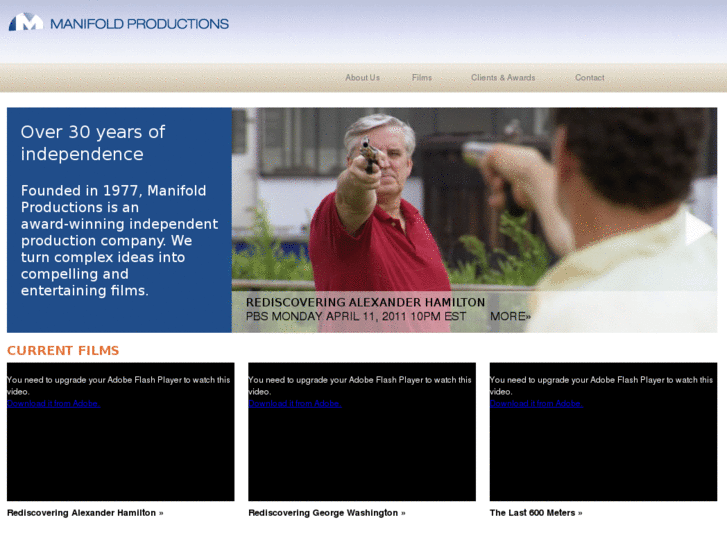Open The Last 600 Meters » link
The width and height of the screenshot is (727, 545).
click(536, 513)
